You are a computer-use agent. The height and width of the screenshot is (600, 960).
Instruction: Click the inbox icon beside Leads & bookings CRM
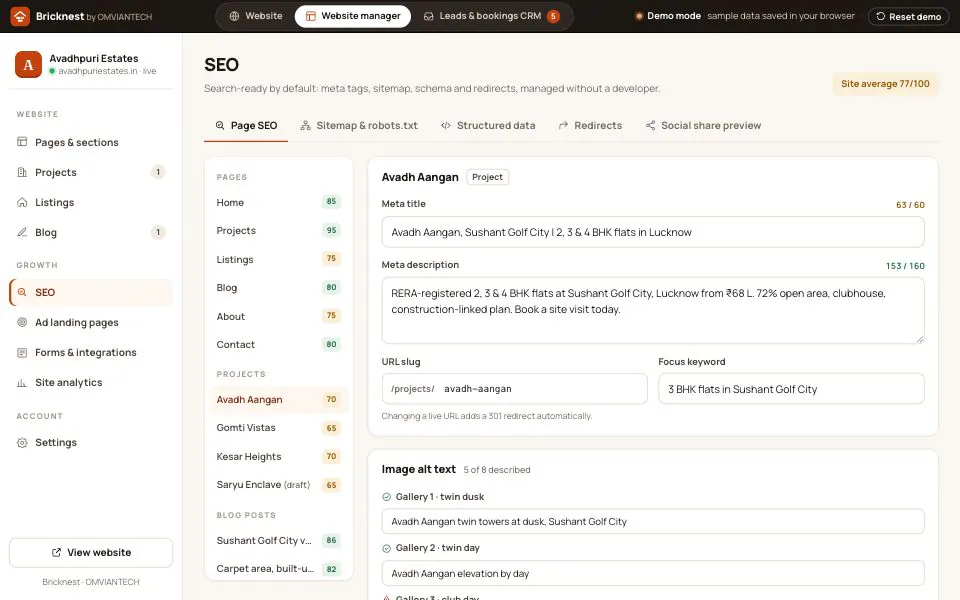[x=429, y=16]
